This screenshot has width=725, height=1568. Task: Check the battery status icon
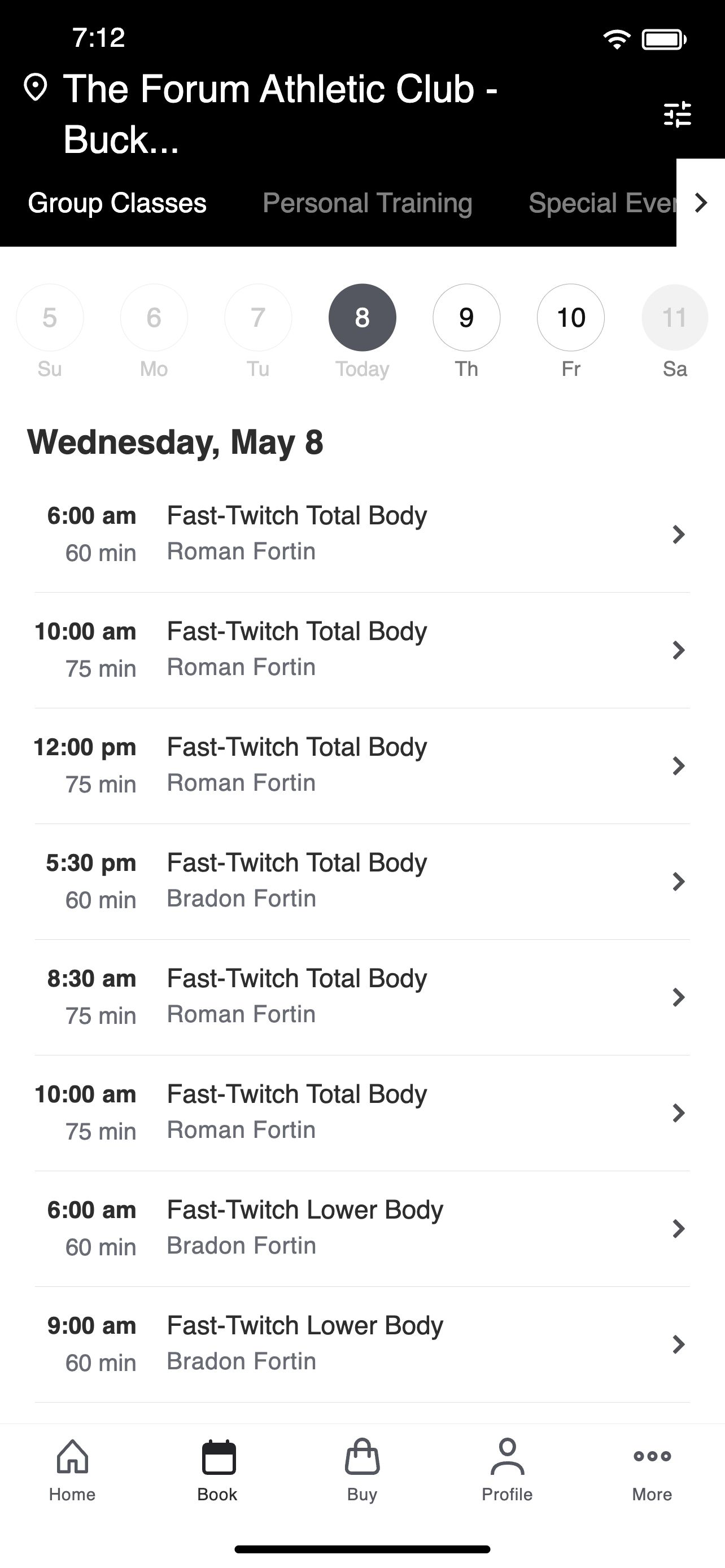[664, 40]
